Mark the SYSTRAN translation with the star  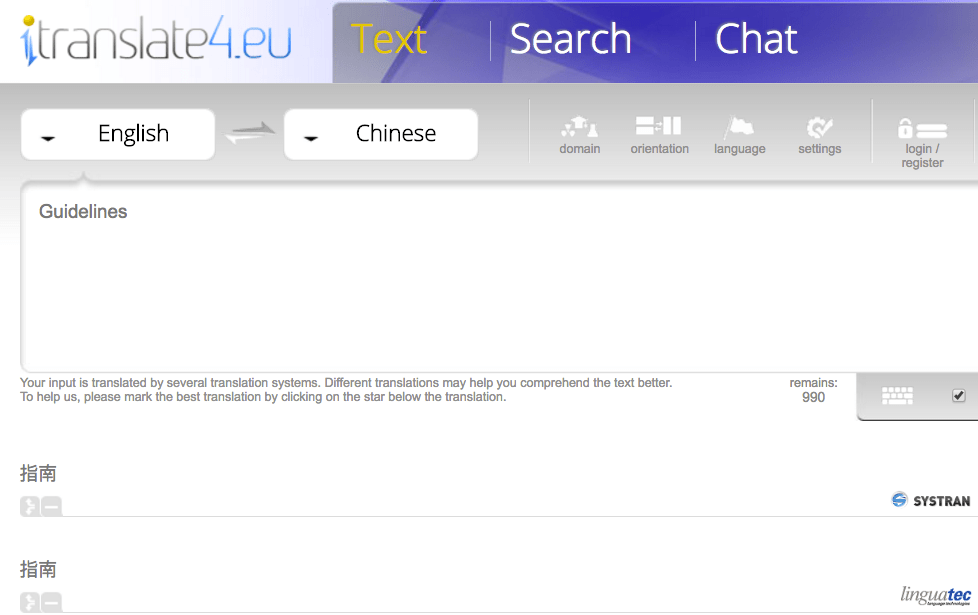coord(30,507)
